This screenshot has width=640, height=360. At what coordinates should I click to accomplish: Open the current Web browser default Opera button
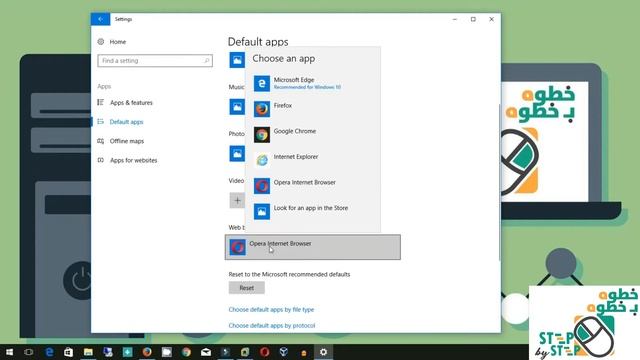click(x=313, y=247)
